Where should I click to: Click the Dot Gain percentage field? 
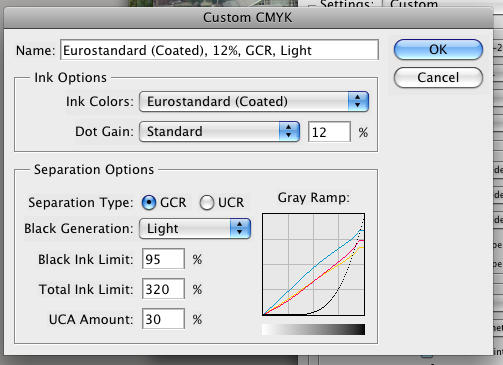[329, 132]
